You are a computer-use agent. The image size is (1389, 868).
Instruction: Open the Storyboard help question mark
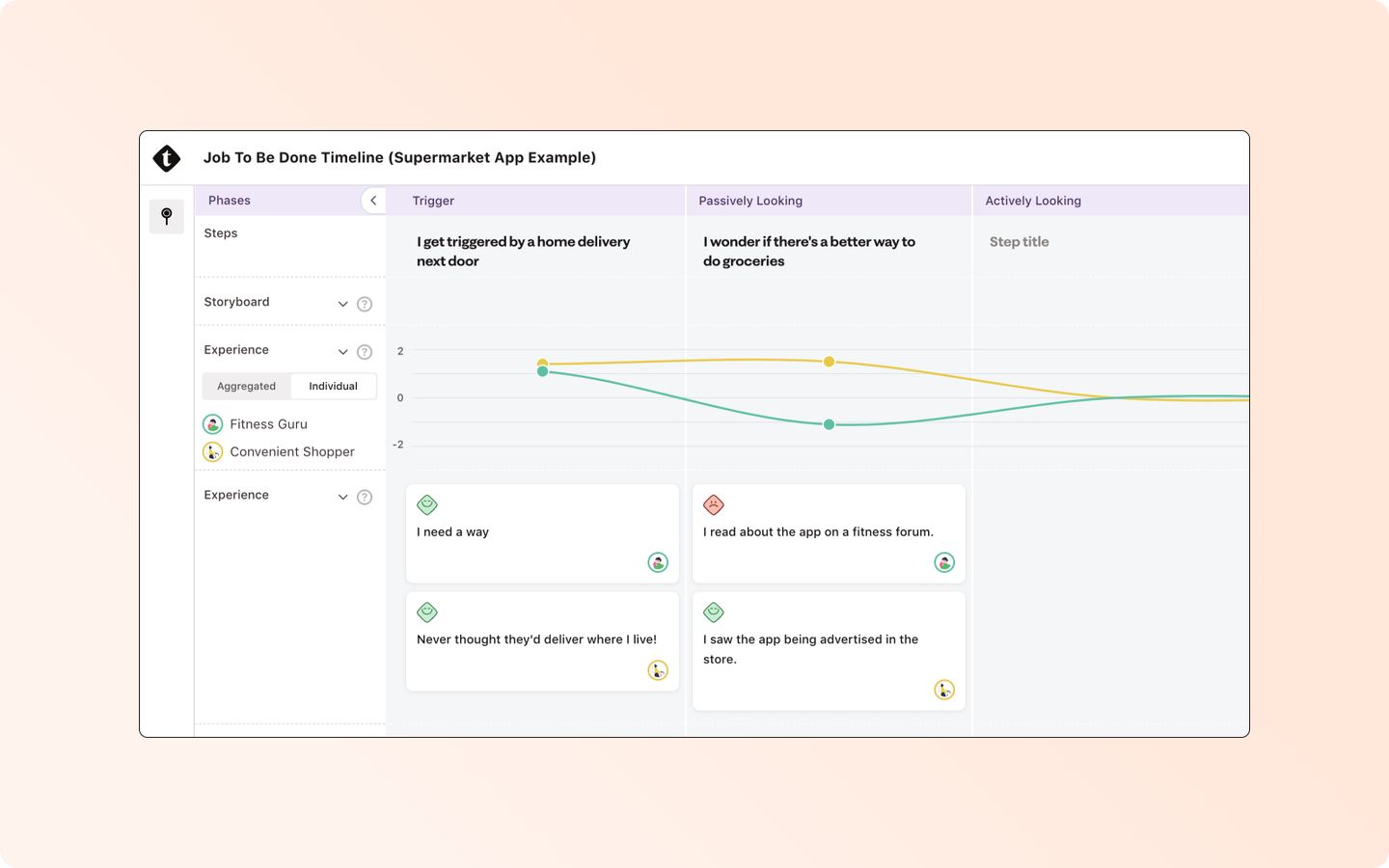[x=365, y=304]
